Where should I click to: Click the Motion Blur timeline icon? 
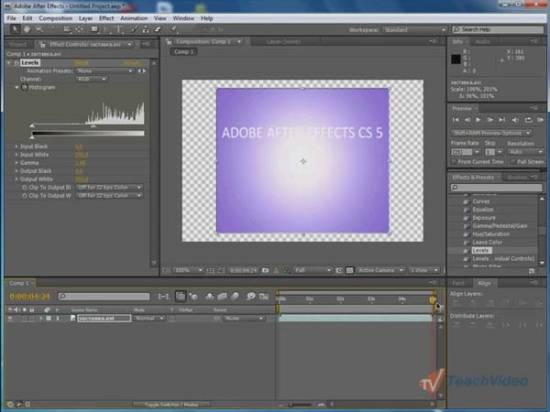(235, 297)
